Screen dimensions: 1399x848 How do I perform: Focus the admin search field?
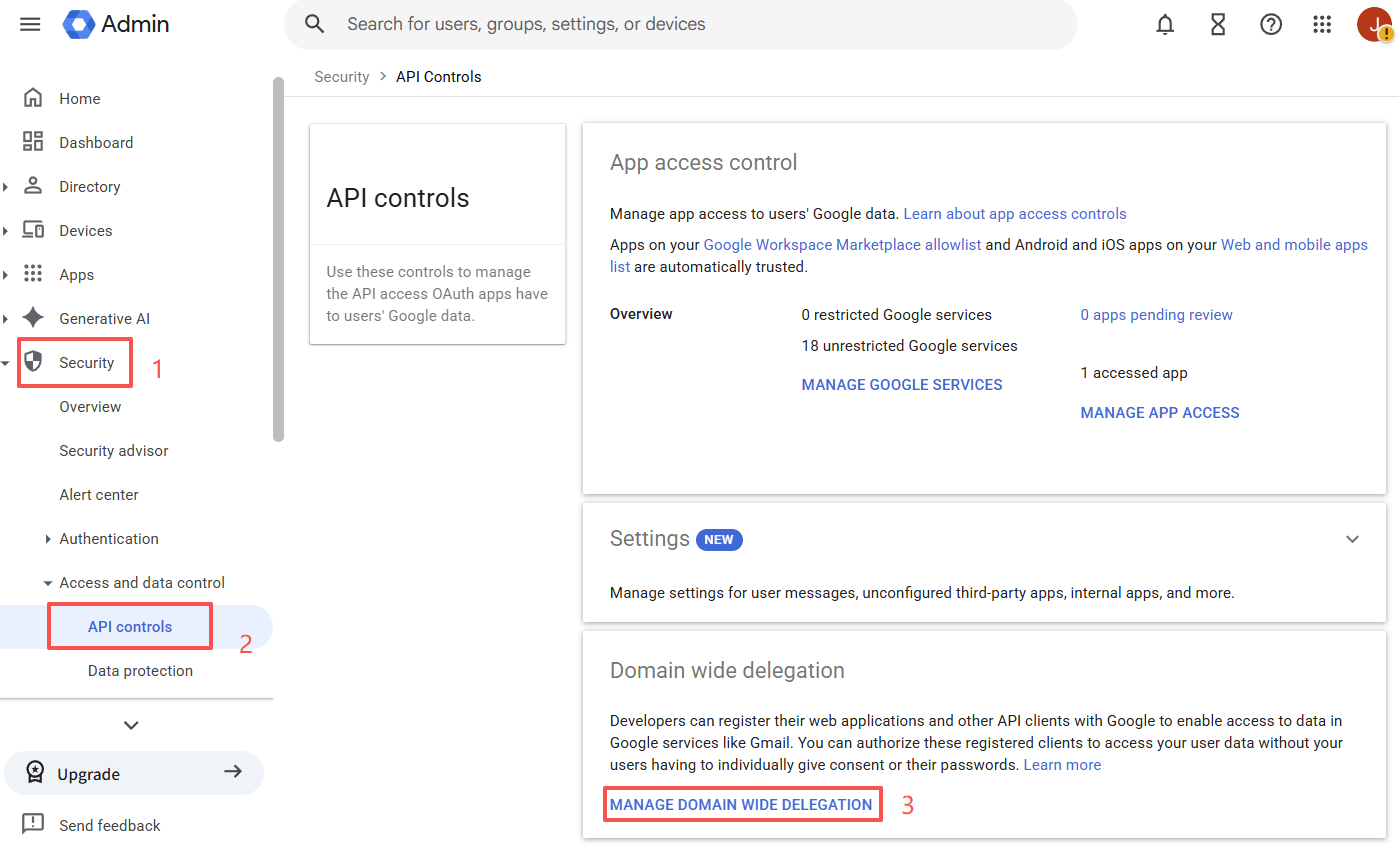(681, 24)
